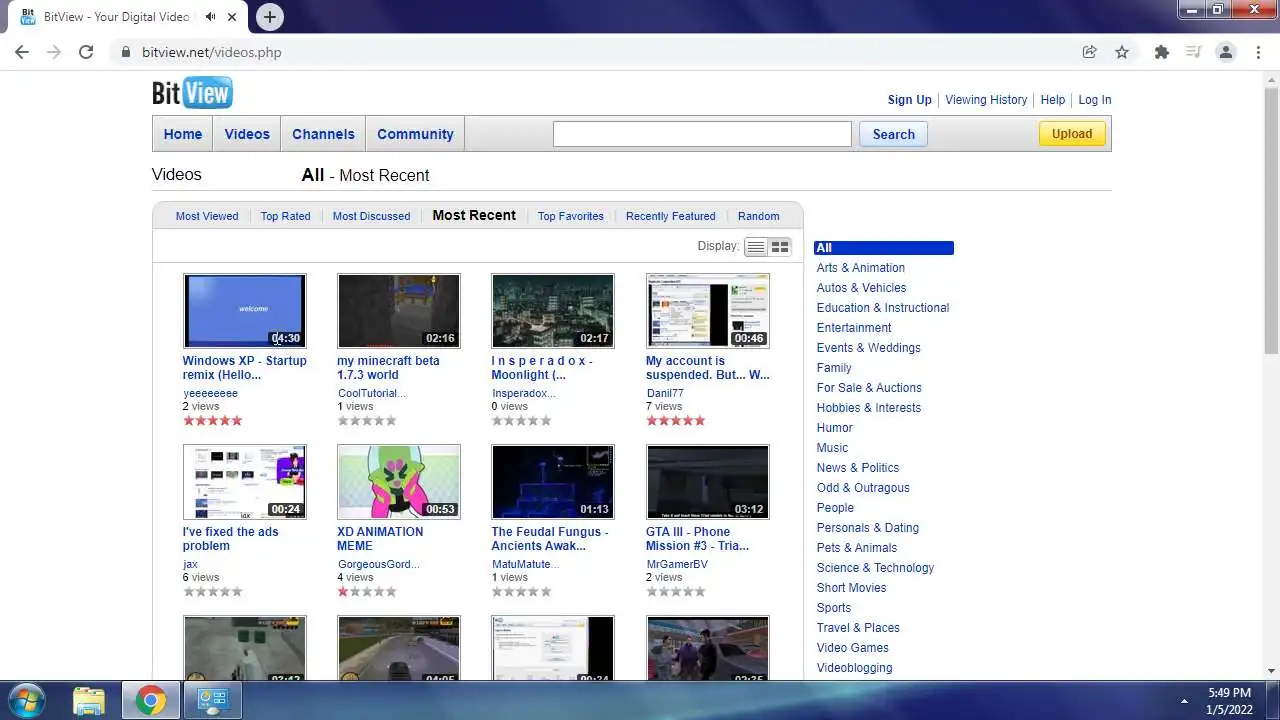The image size is (1280, 720).
Task: Open the Chrome profile avatar
Action: pos(1226,52)
